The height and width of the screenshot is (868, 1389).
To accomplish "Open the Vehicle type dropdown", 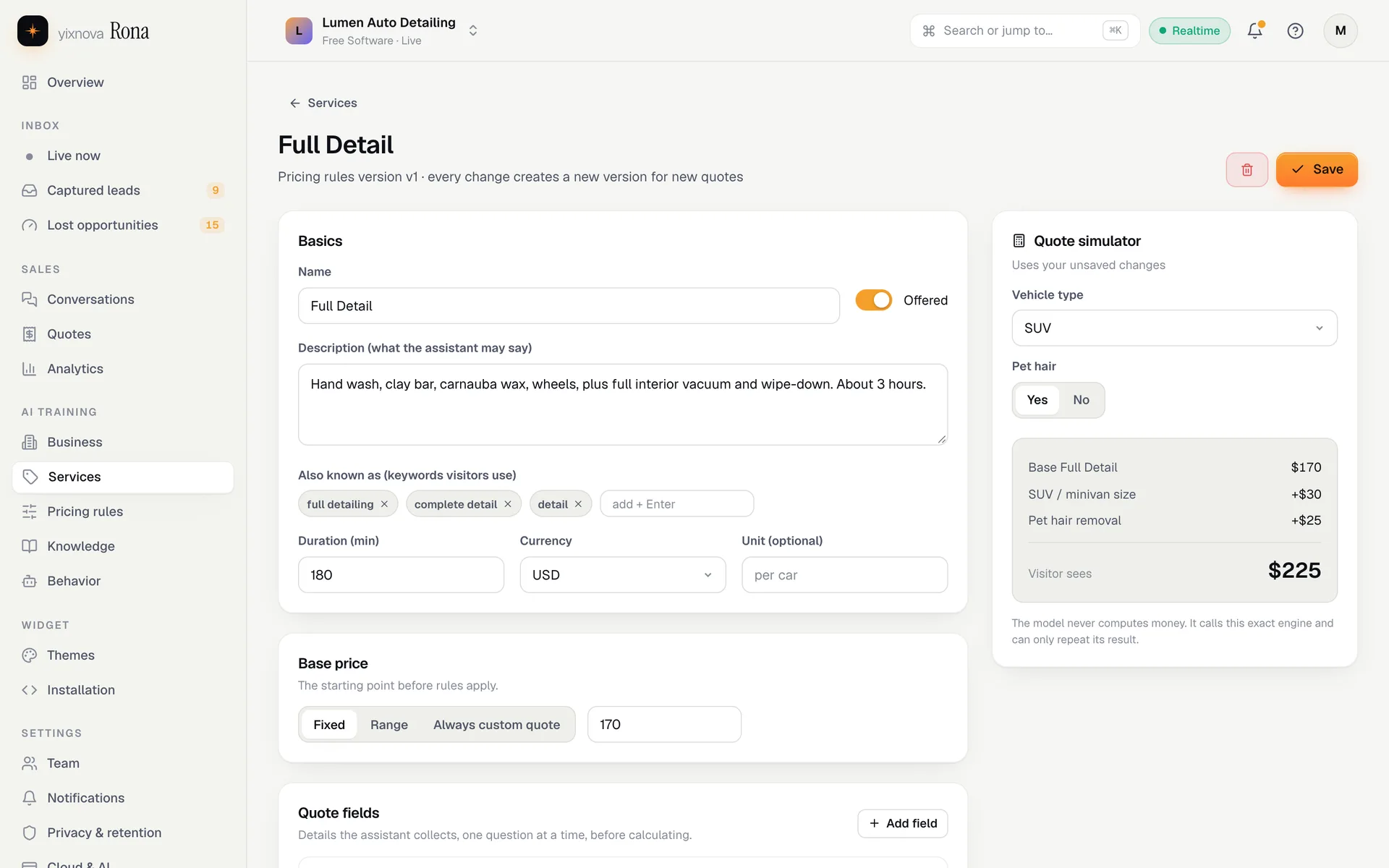I will (1174, 328).
